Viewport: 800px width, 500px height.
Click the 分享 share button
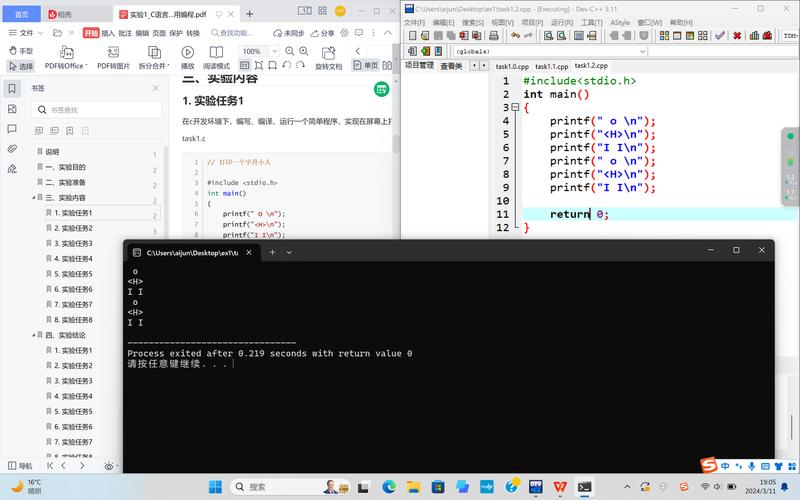pos(321,32)
